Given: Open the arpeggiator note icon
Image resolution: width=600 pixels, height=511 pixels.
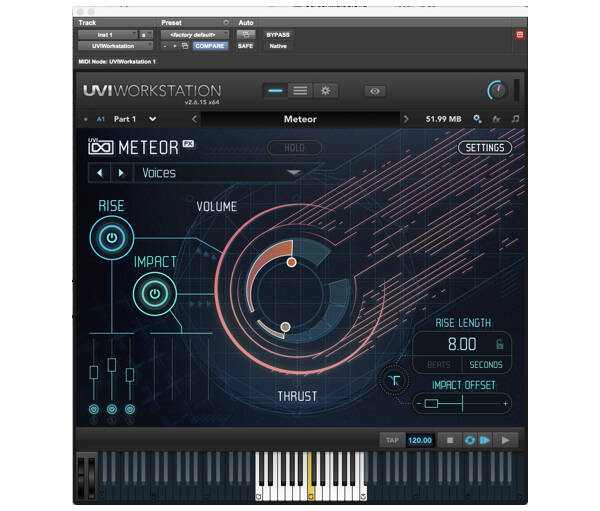Looking at the screenshot, I should coord(515,119).
